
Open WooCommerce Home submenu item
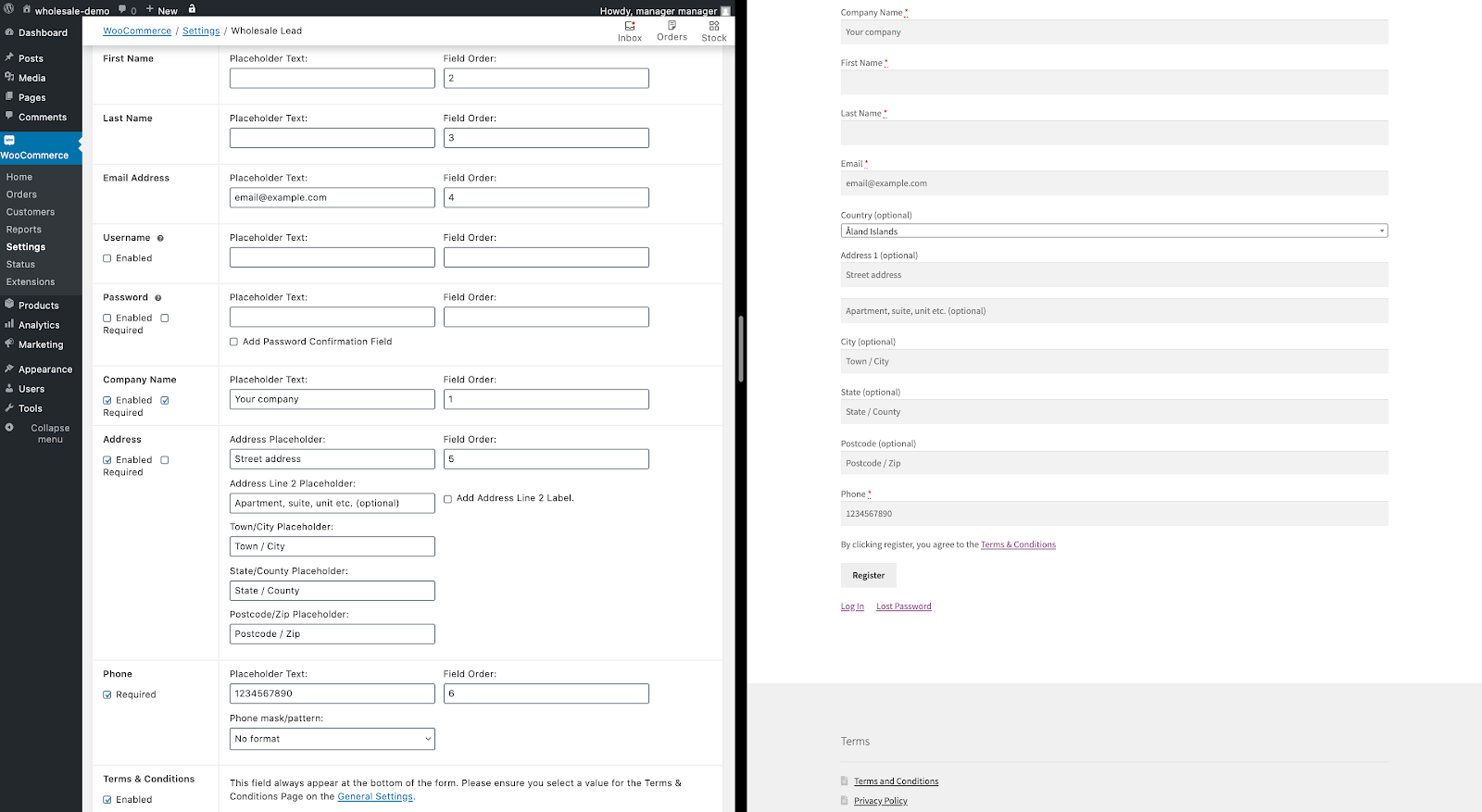coord(19,177)
